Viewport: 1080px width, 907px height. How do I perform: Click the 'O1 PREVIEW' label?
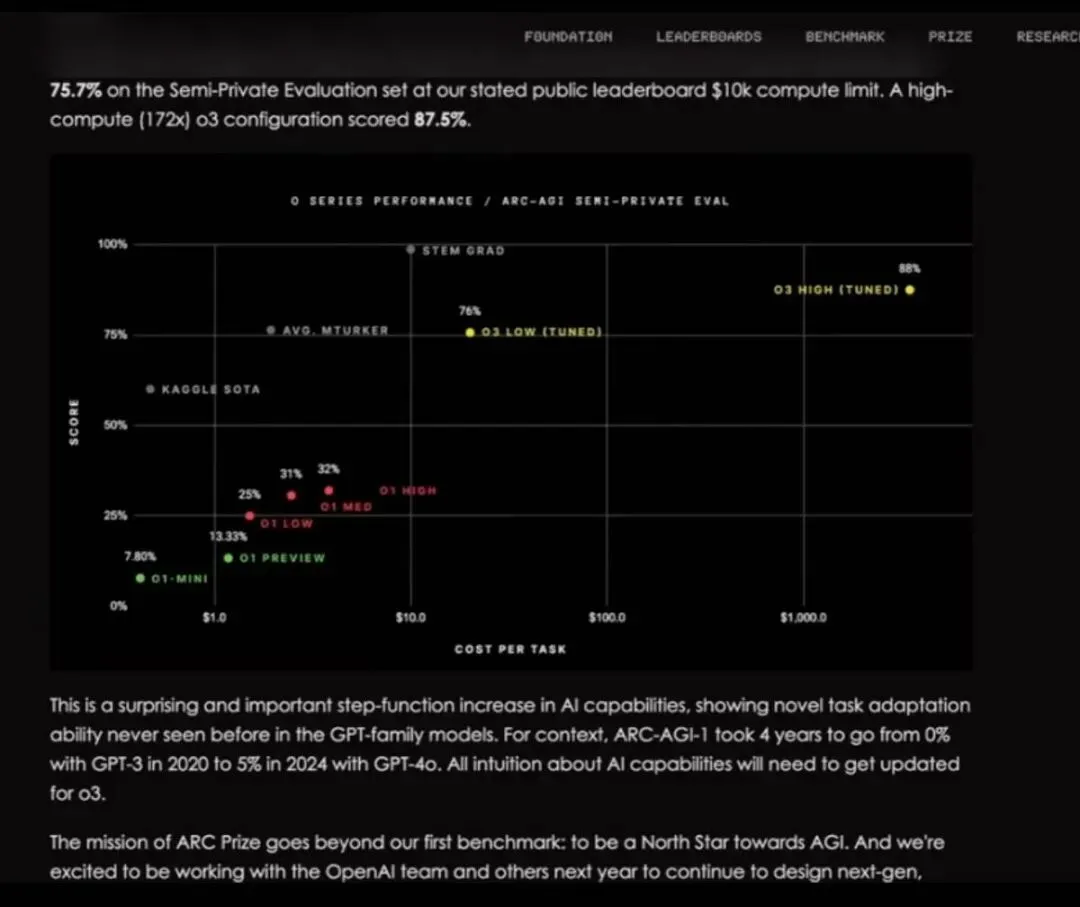coord(282,558)
